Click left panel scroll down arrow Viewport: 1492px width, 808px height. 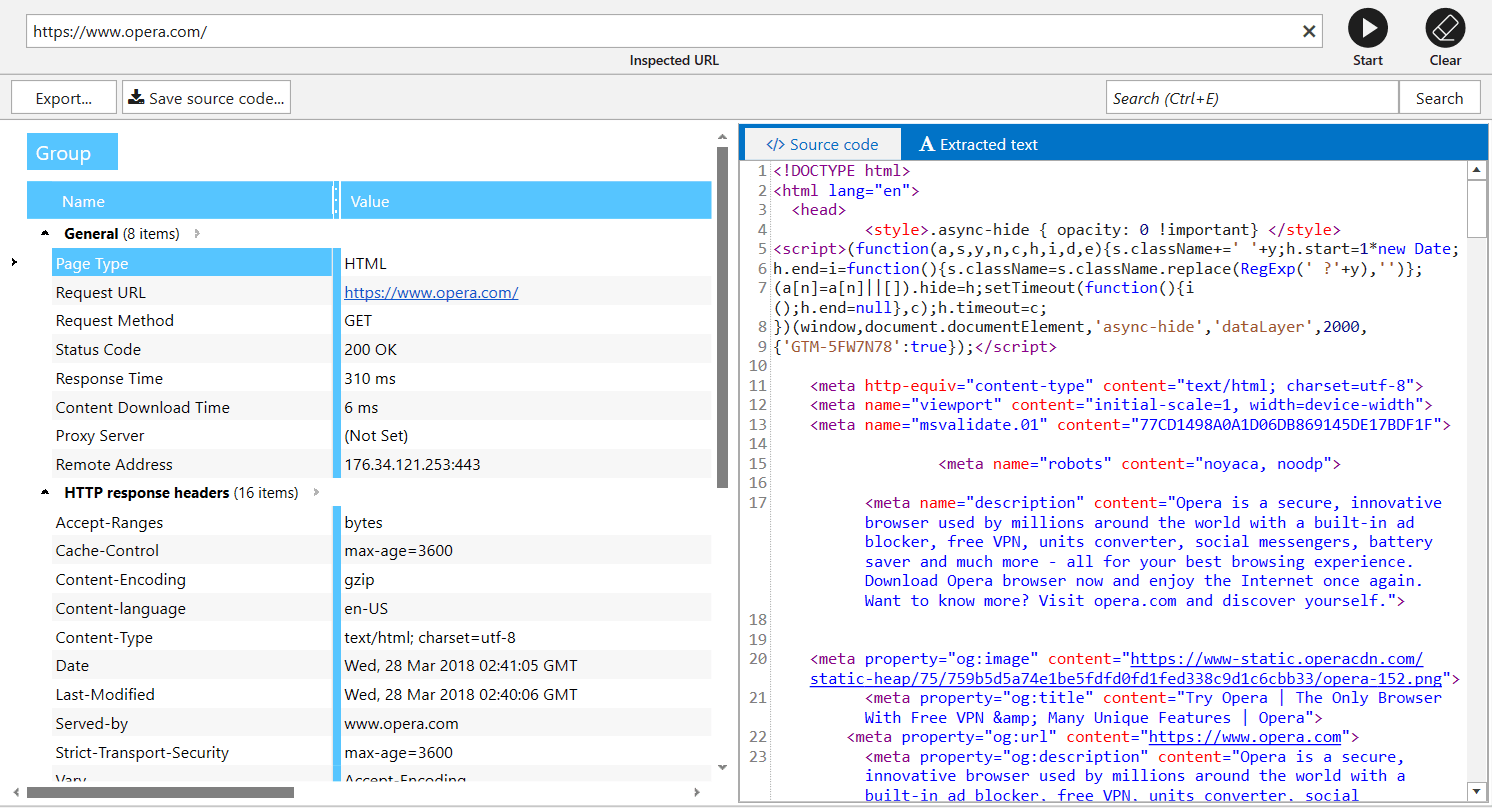pyautogui.click(x=723, y=767)
